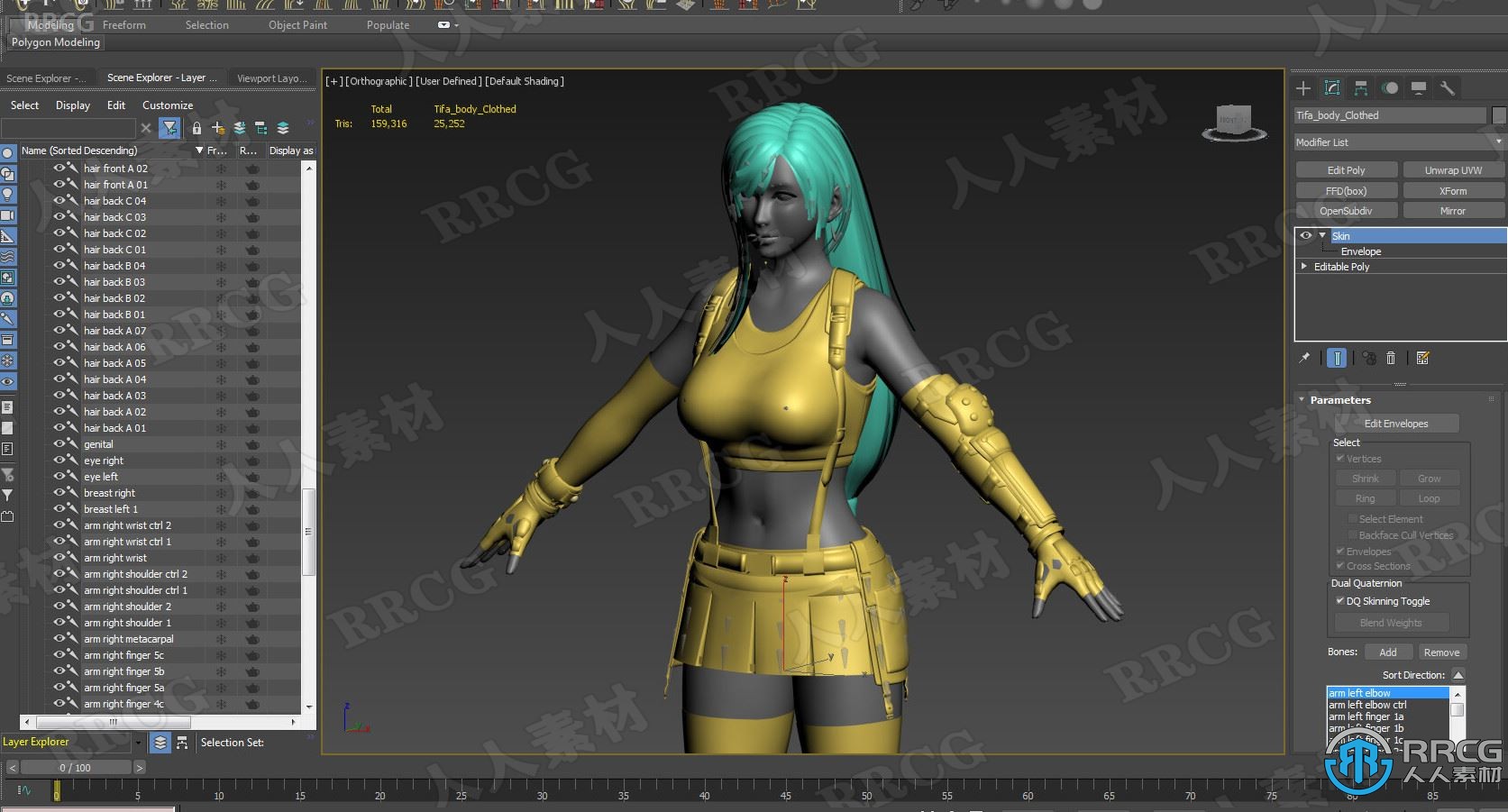Open the Customize menu in Scene Explorer

(168, 105)
